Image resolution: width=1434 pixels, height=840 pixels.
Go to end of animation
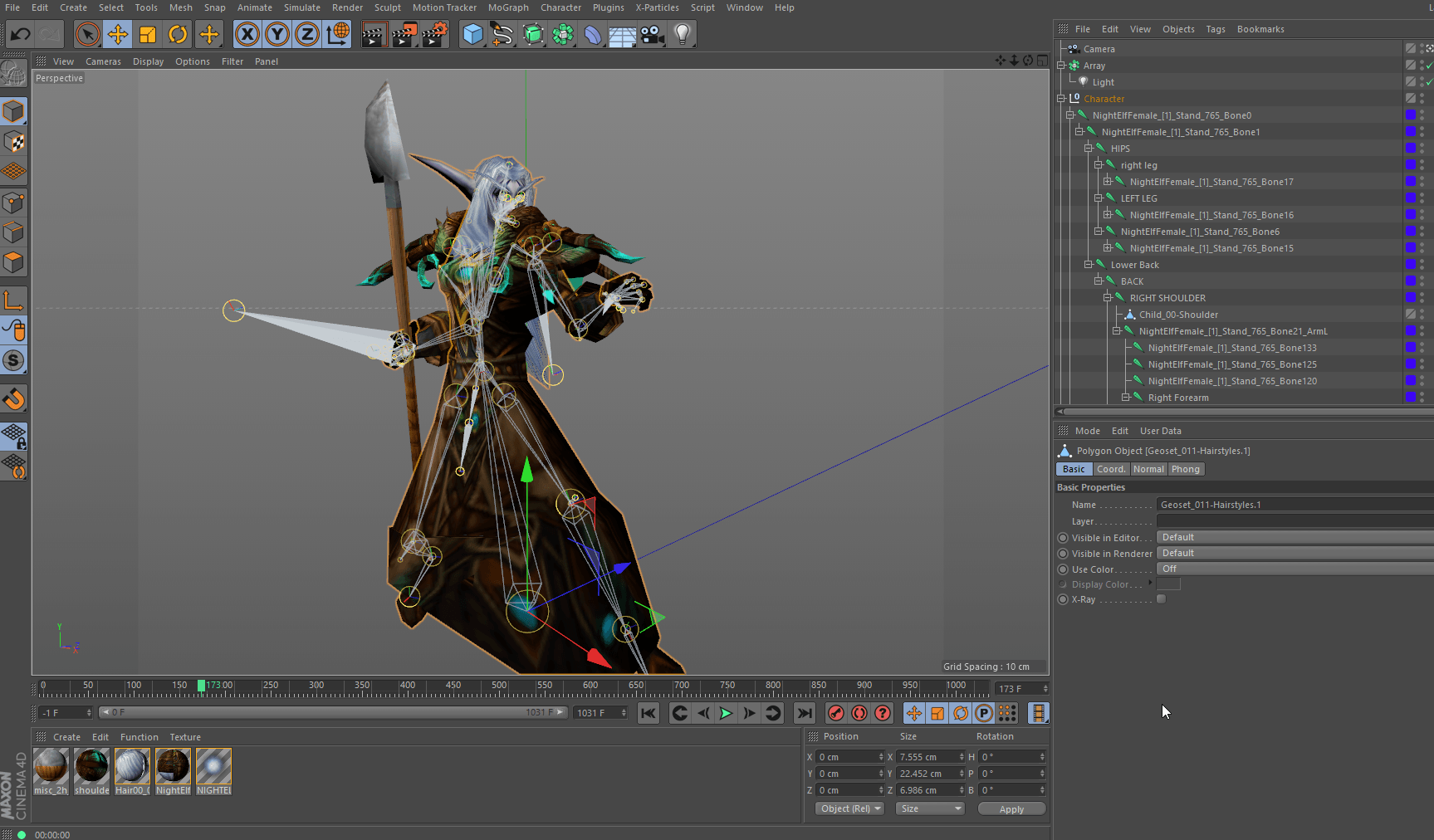coord(804,713)
